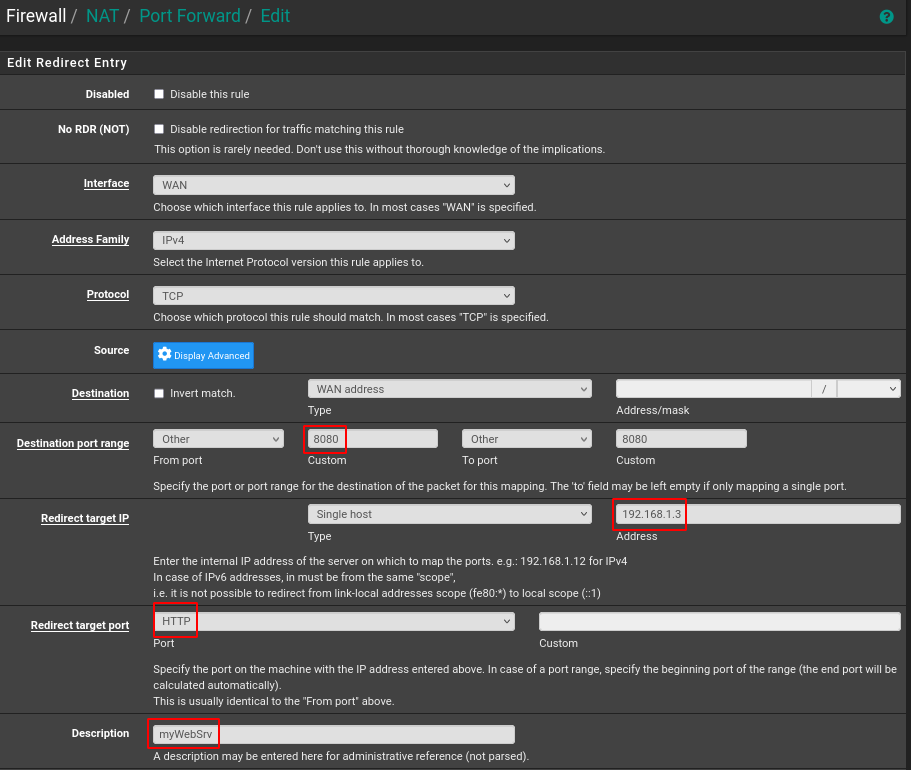The width and height of the screenshot is (911, 770).
Task: Click the Display Advanced gear button
Action: click(203, 356)
